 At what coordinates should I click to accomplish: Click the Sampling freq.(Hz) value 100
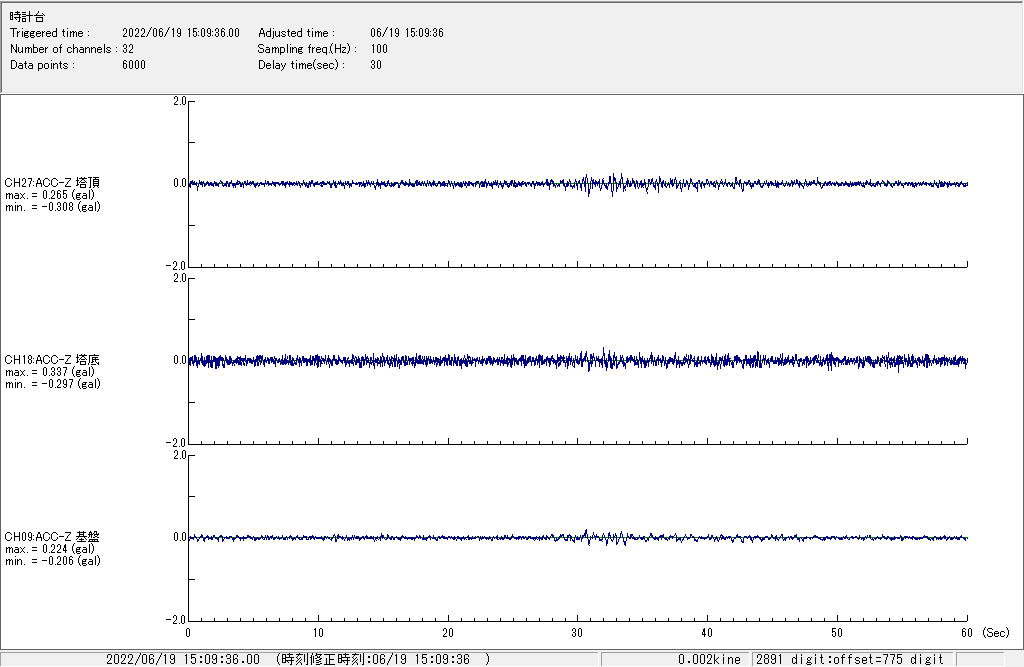(x=379, y=49)
